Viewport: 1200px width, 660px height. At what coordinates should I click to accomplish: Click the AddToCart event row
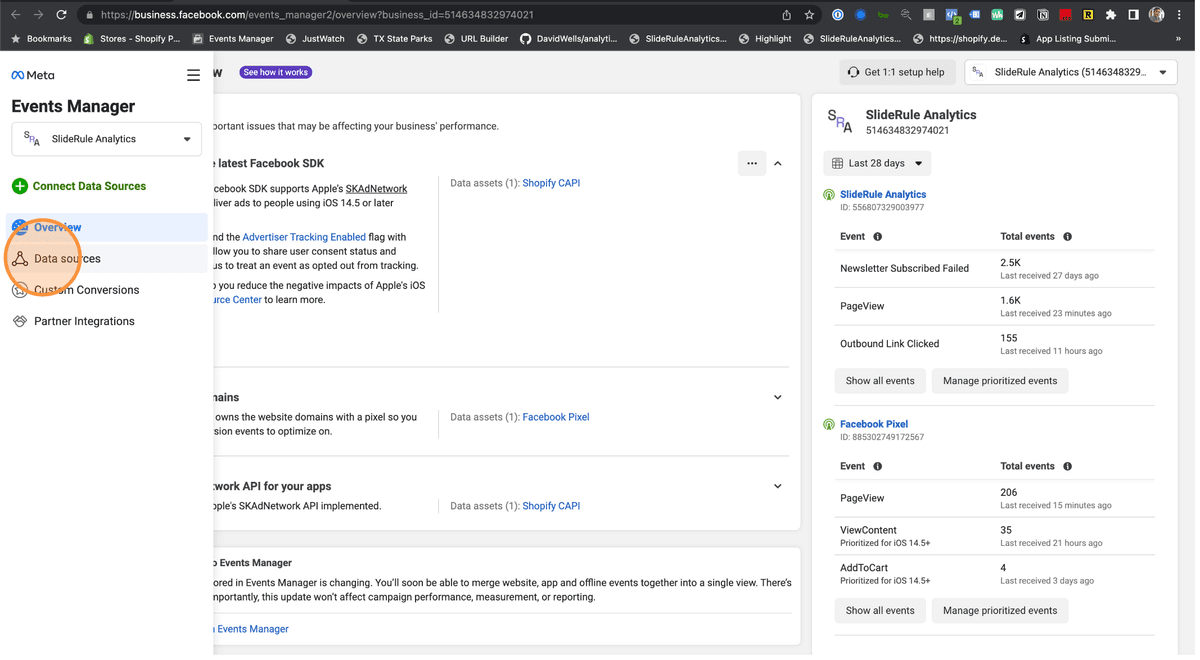(x=995, y=574)
